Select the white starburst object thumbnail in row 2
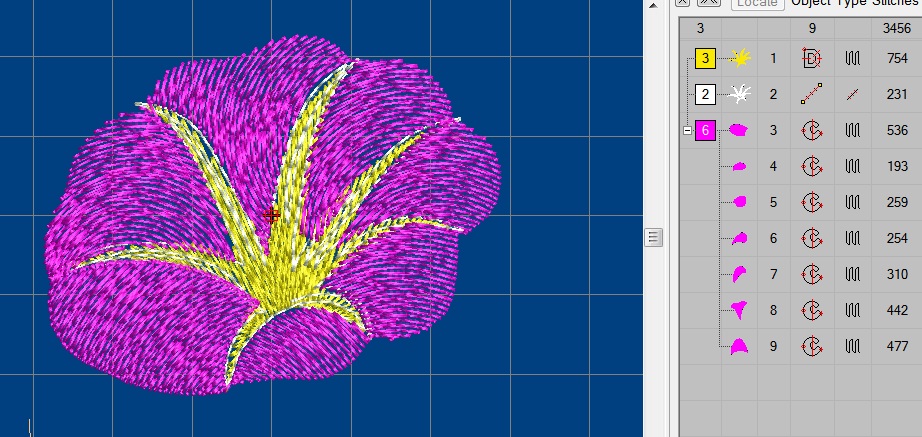The width and height of the screenshot is (922, 437). (740, 94)
